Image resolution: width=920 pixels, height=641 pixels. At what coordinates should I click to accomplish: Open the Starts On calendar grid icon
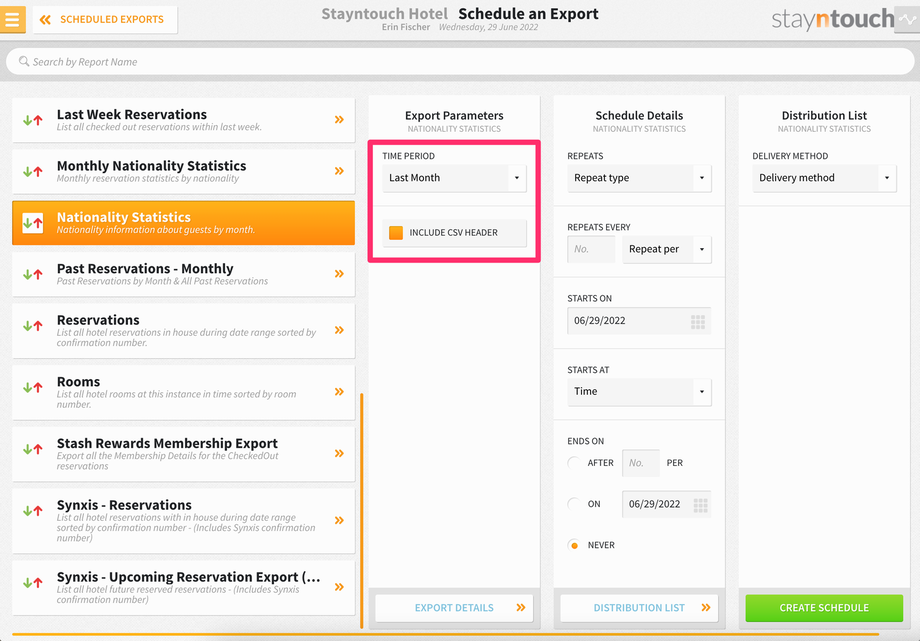698,321
